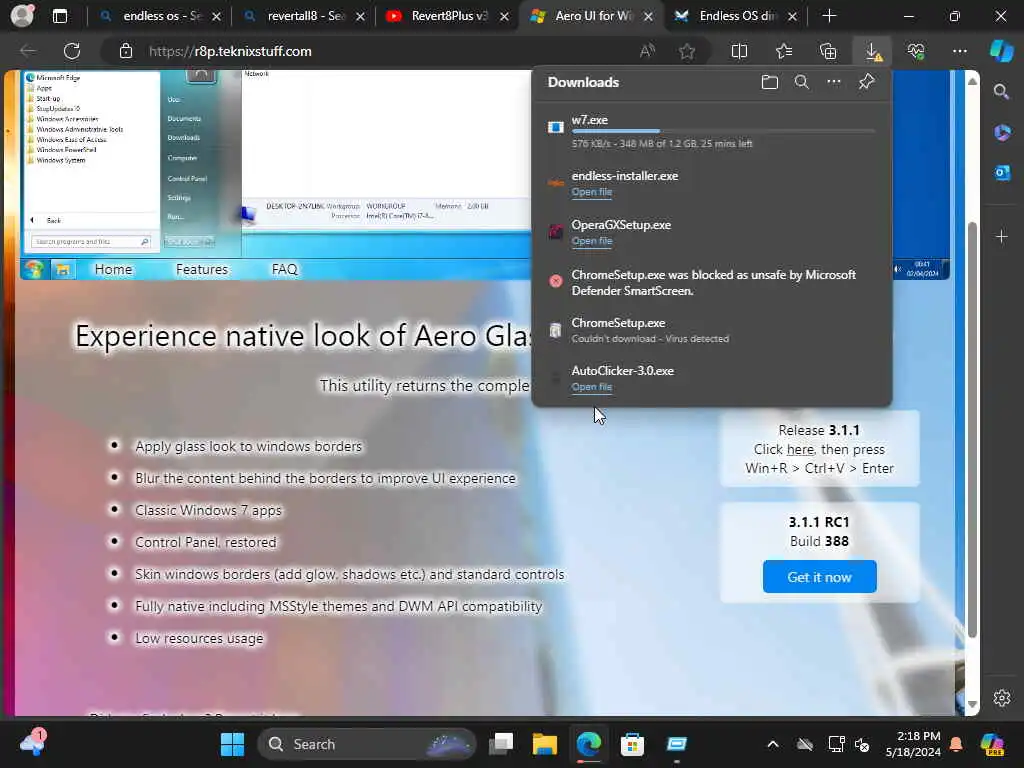Open Outlook sidebar icon

[x=1002, y=173]
